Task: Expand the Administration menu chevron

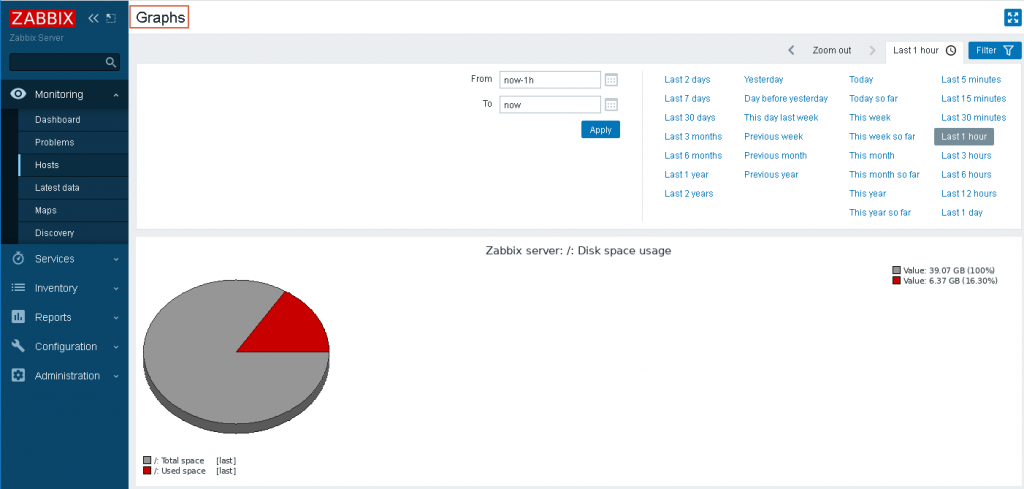Action: (116, 376)
